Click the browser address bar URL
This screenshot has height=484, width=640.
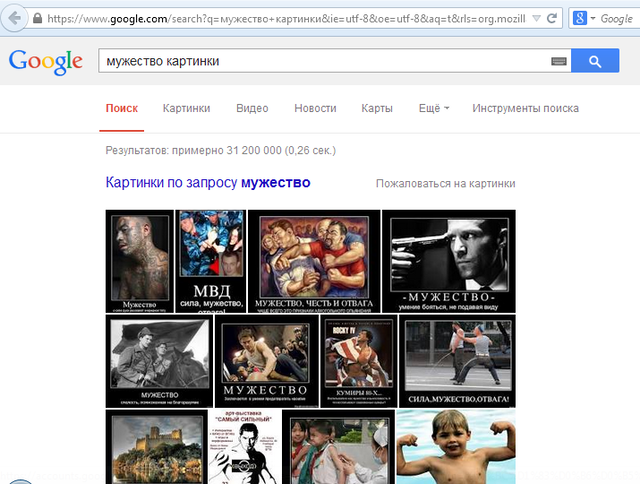(x=286, y=19)
